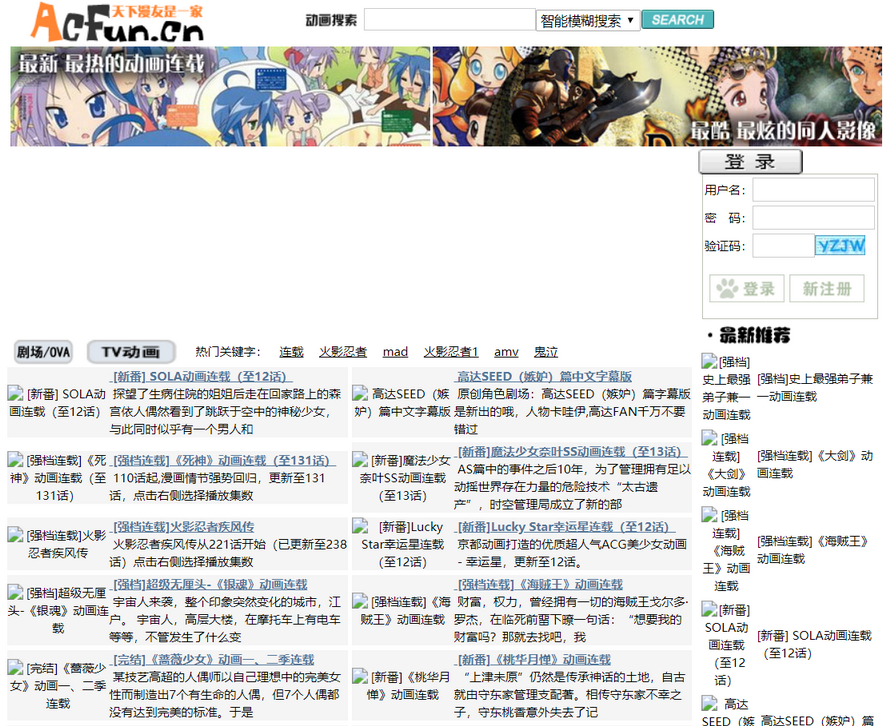Click the 《银魂》动画连载 thumbnail image
This screenshot has height=726, width=887.
pos(57,611)
